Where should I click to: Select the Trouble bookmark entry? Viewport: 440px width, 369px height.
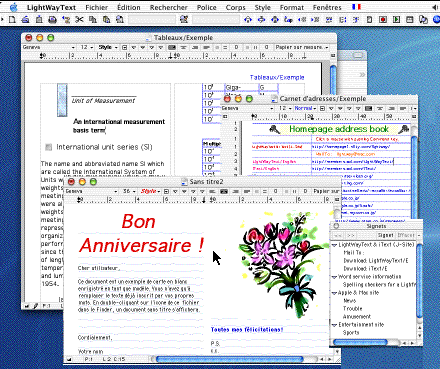click(x=353, y=309)
